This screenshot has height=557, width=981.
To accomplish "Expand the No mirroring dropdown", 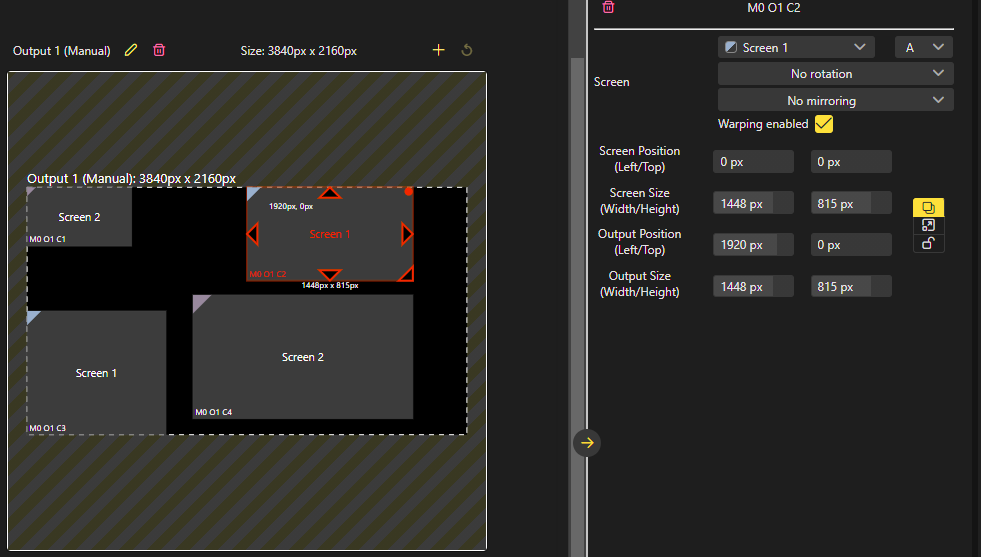I will 835,100.
